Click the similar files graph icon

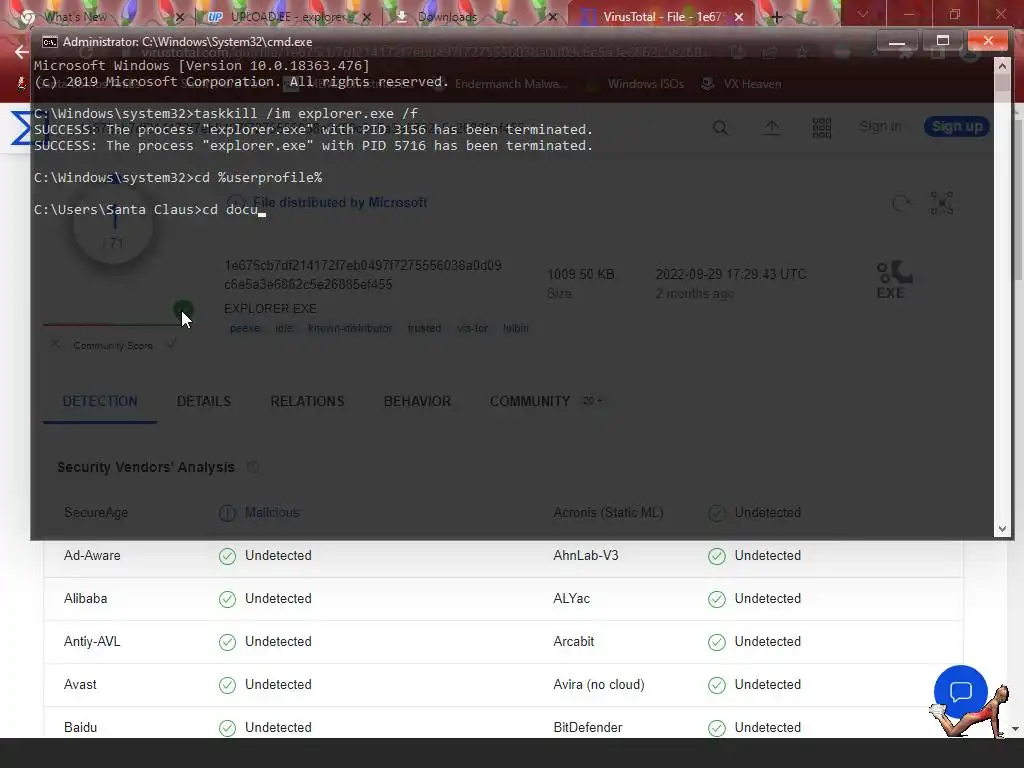(942, 203)
